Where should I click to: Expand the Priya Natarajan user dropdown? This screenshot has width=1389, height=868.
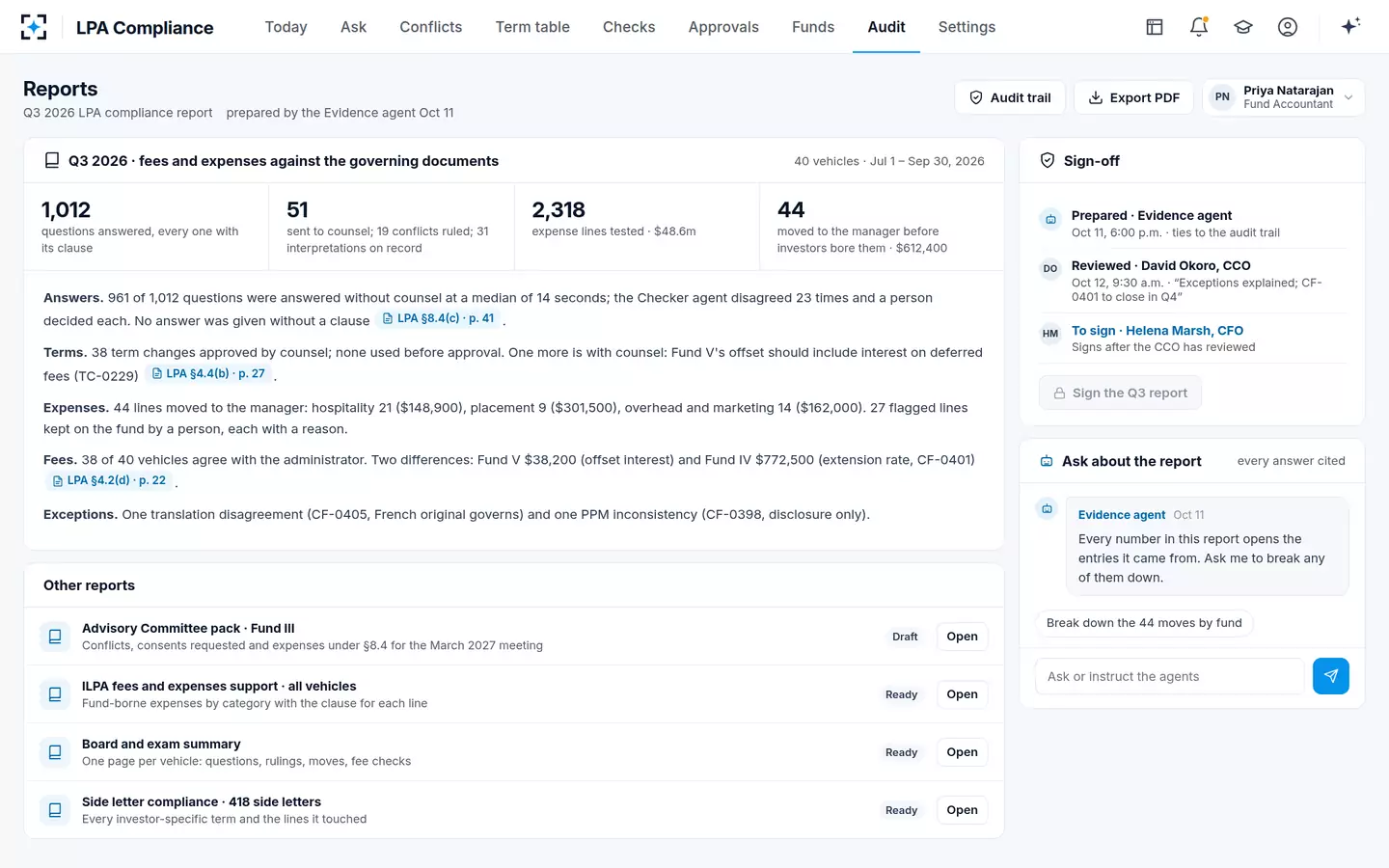point(1283,97)
